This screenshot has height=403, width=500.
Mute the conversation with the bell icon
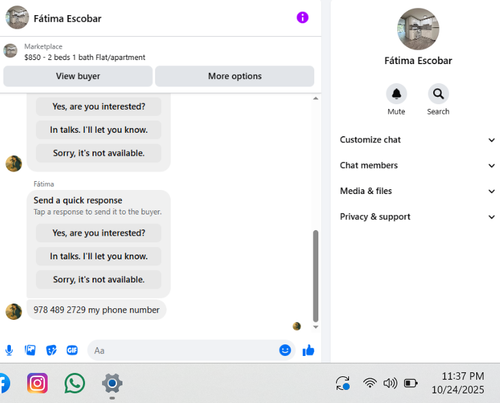396,94
